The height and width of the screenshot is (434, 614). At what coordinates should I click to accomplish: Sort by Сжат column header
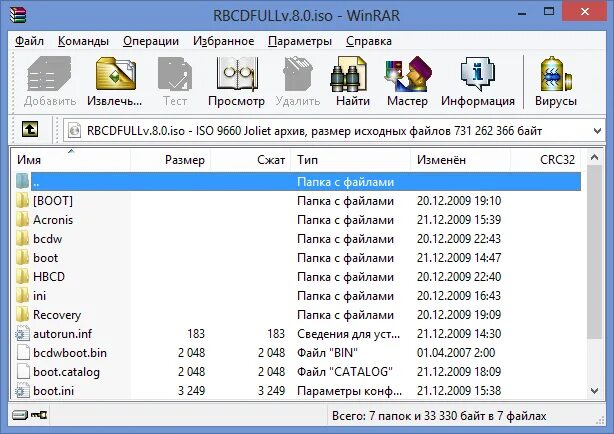point(251,160)
